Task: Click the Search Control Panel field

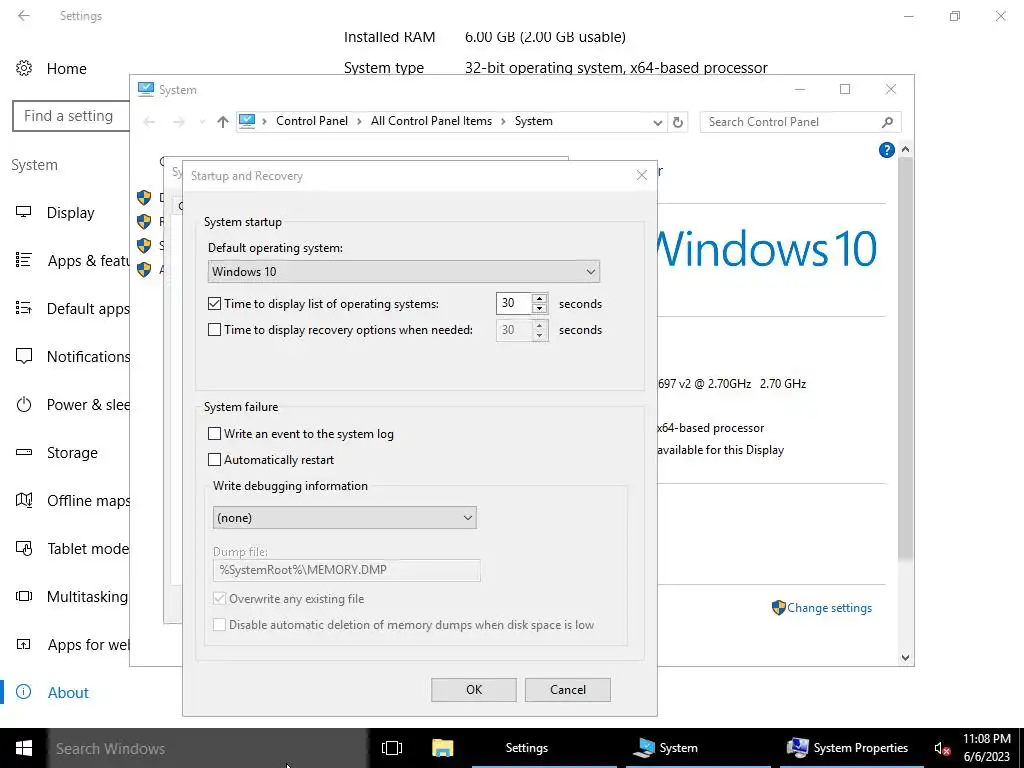Action: coord(800,122)
